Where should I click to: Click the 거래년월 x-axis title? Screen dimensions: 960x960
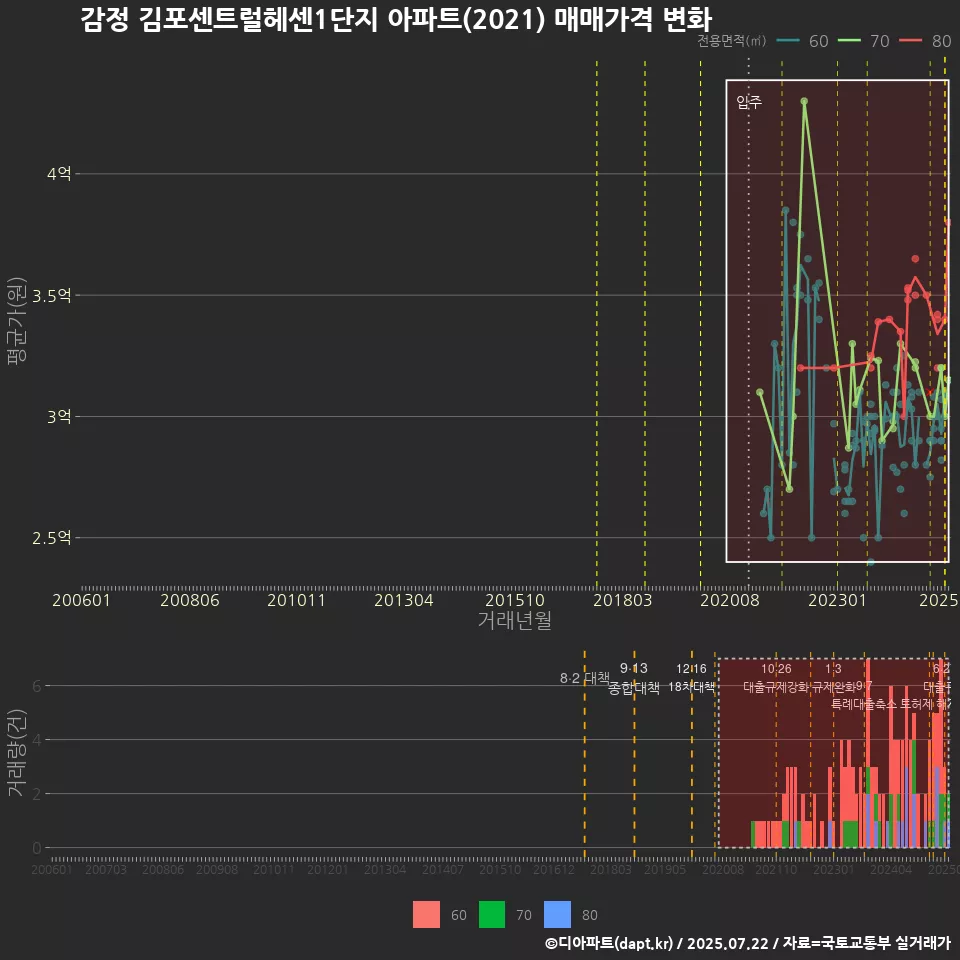[x=514, y=620]
